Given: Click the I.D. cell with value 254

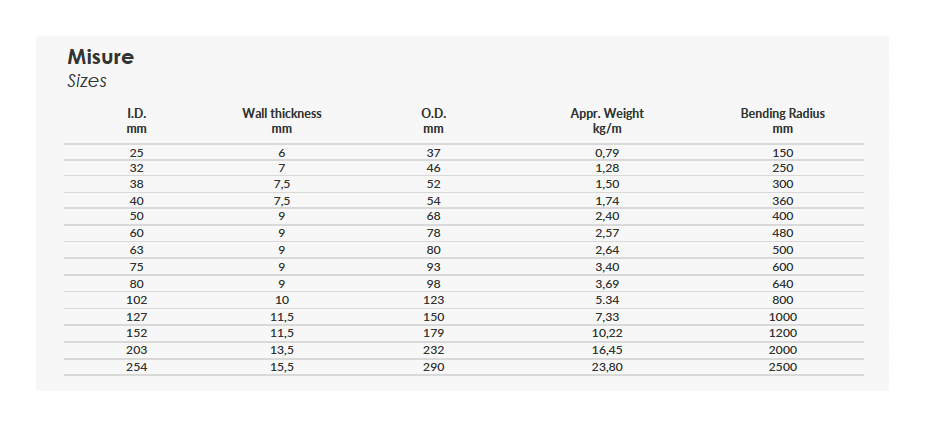Looking at the screenshot, I should click(137, 366).
